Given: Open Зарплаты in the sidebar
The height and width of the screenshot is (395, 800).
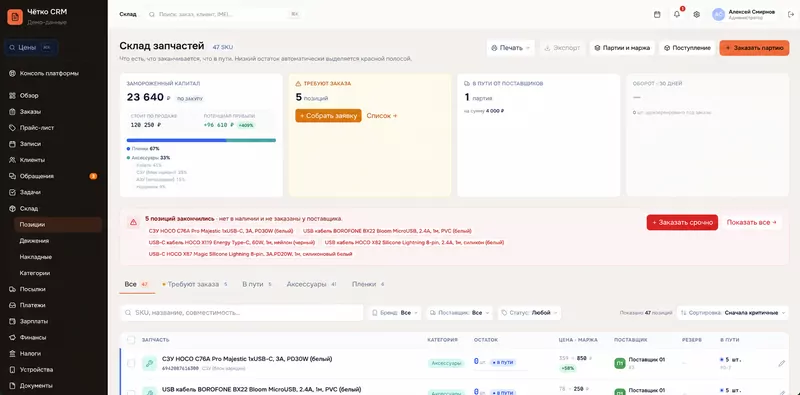Looking at the screenshot, I should pos(34,322).
